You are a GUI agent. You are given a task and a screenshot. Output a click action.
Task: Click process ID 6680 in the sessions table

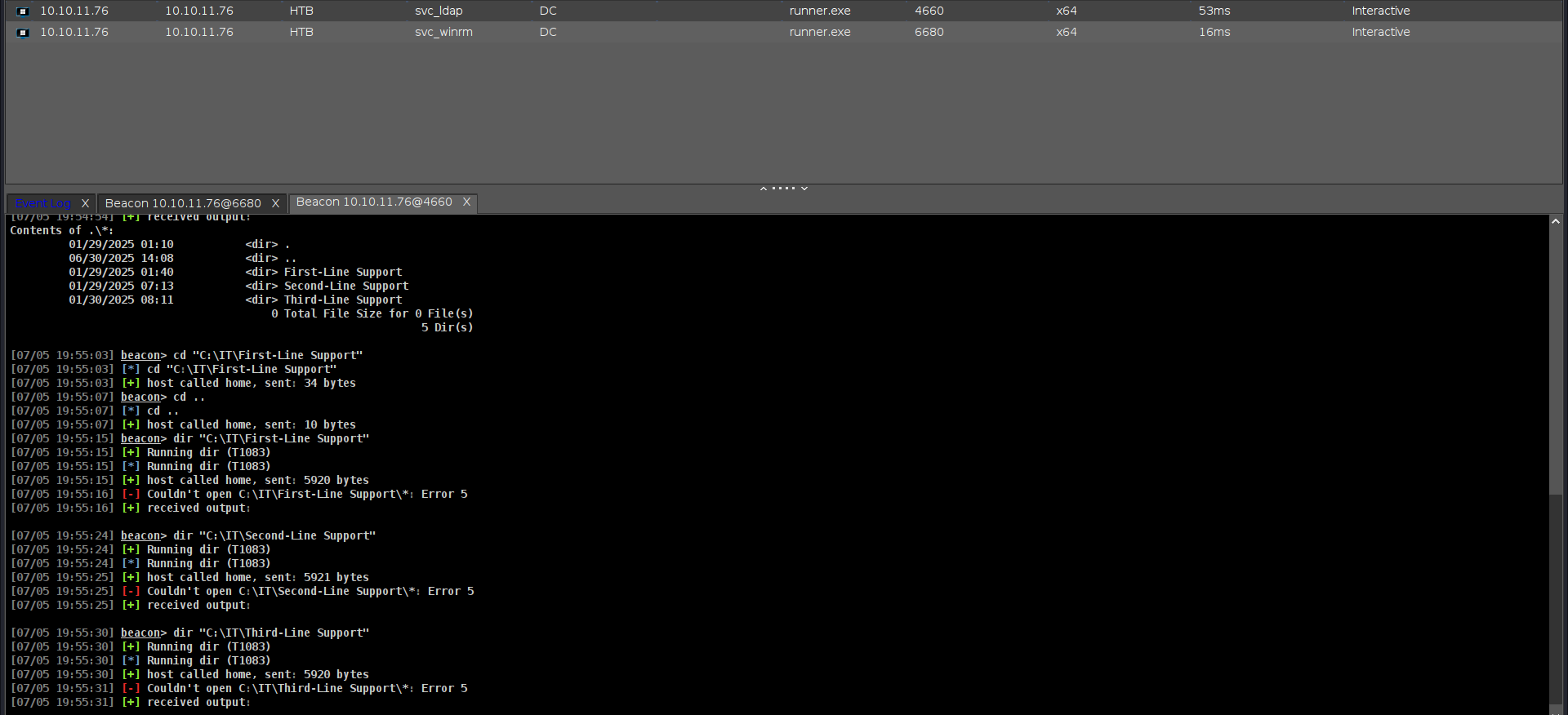point(929,33)
